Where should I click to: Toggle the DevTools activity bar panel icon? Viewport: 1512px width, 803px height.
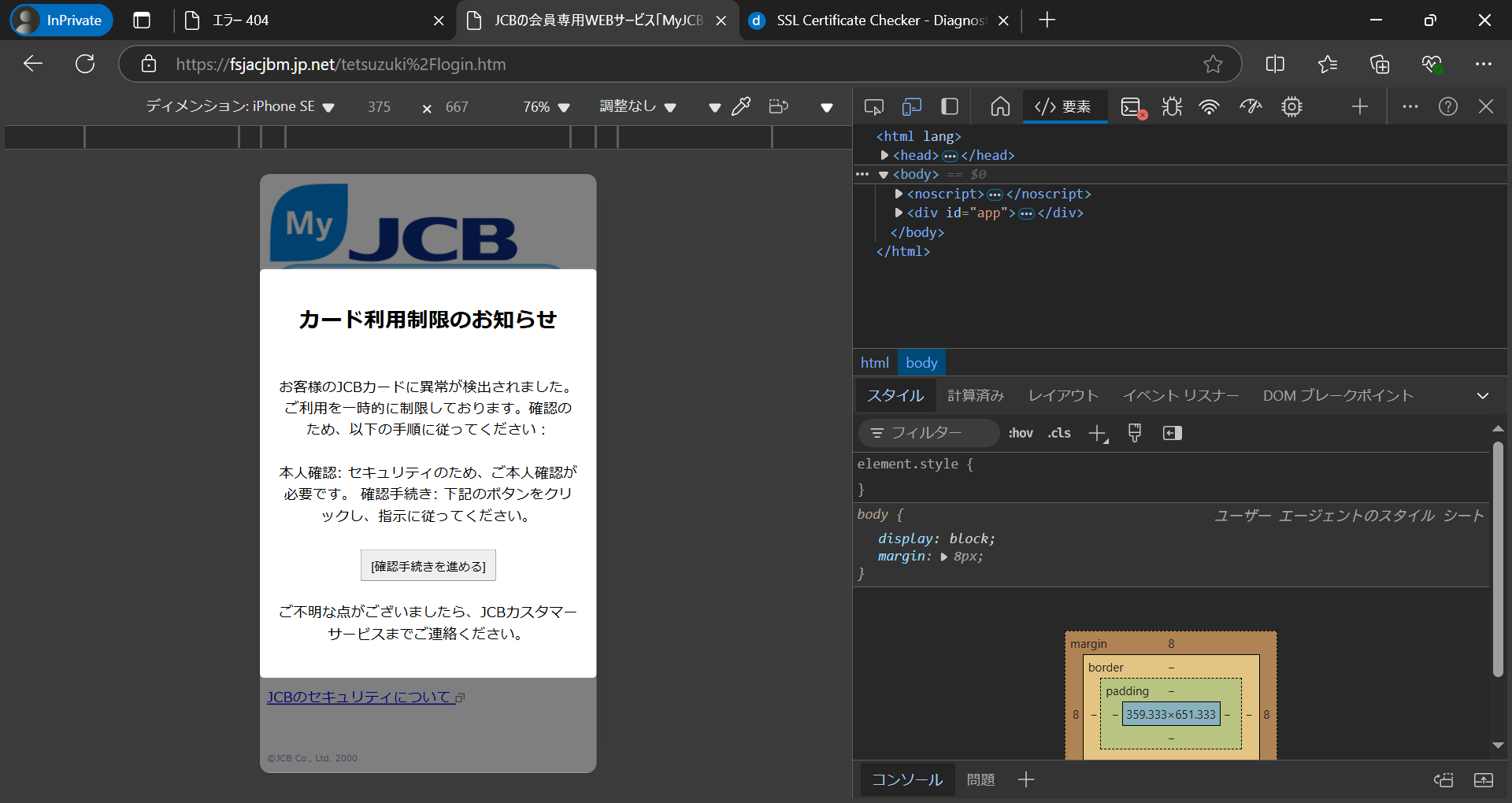tap(950, 106)
